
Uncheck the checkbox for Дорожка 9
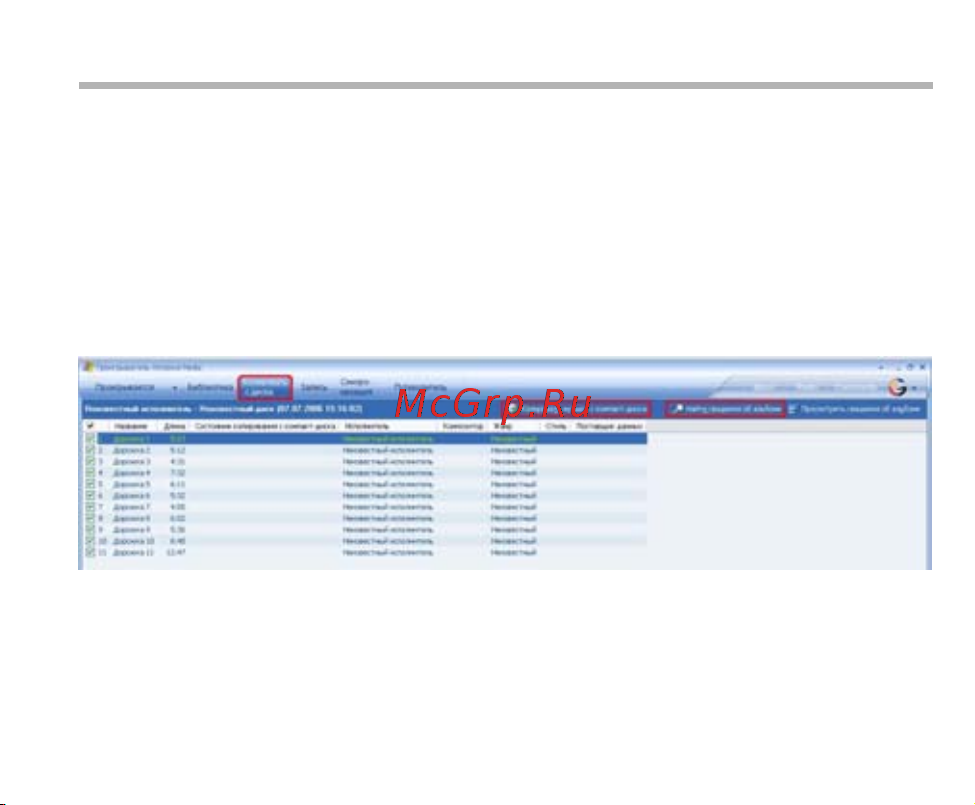(x=90, y=530)
